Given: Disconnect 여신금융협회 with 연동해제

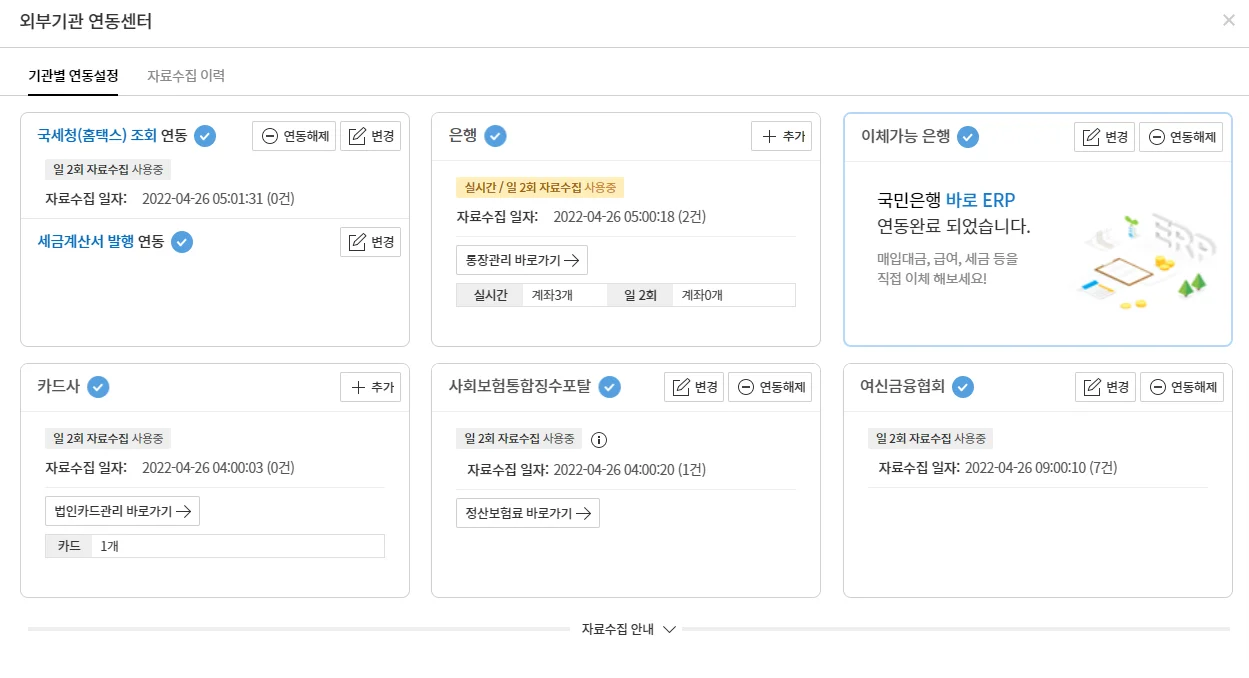Looking at the screenshot, I should [1183, 387].
